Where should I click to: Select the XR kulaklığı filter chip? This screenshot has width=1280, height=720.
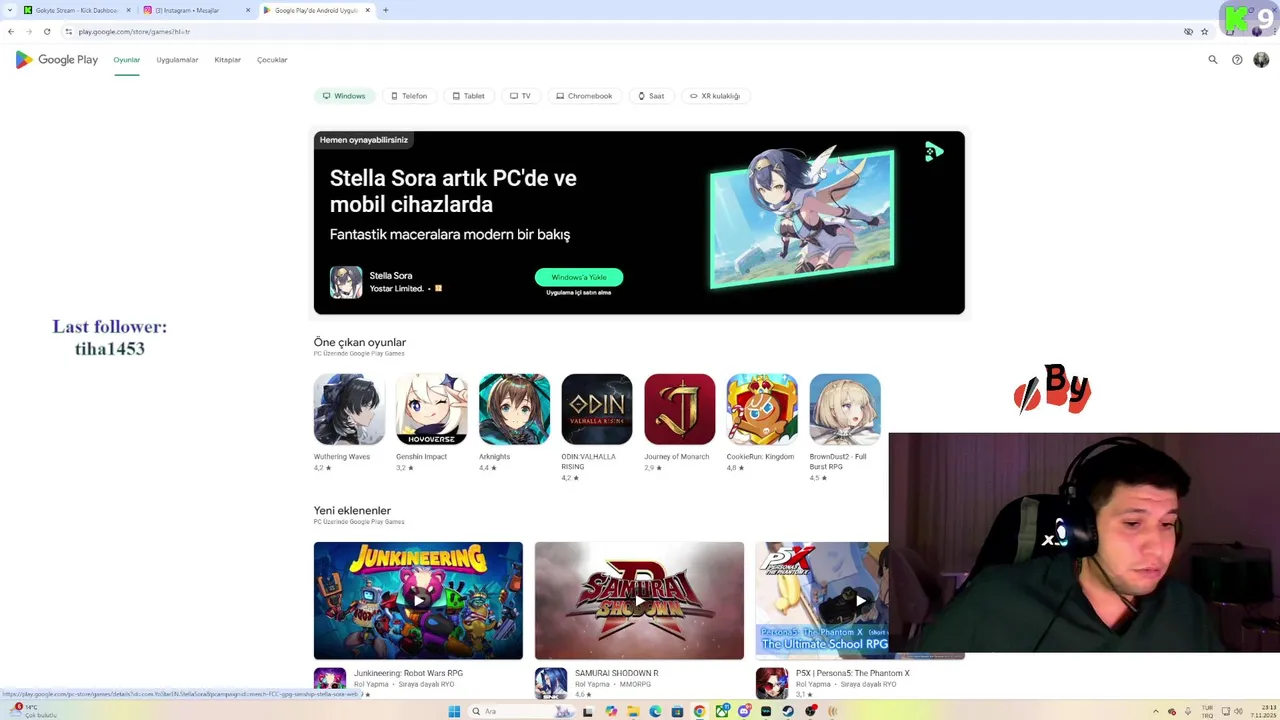pos(715,96)
